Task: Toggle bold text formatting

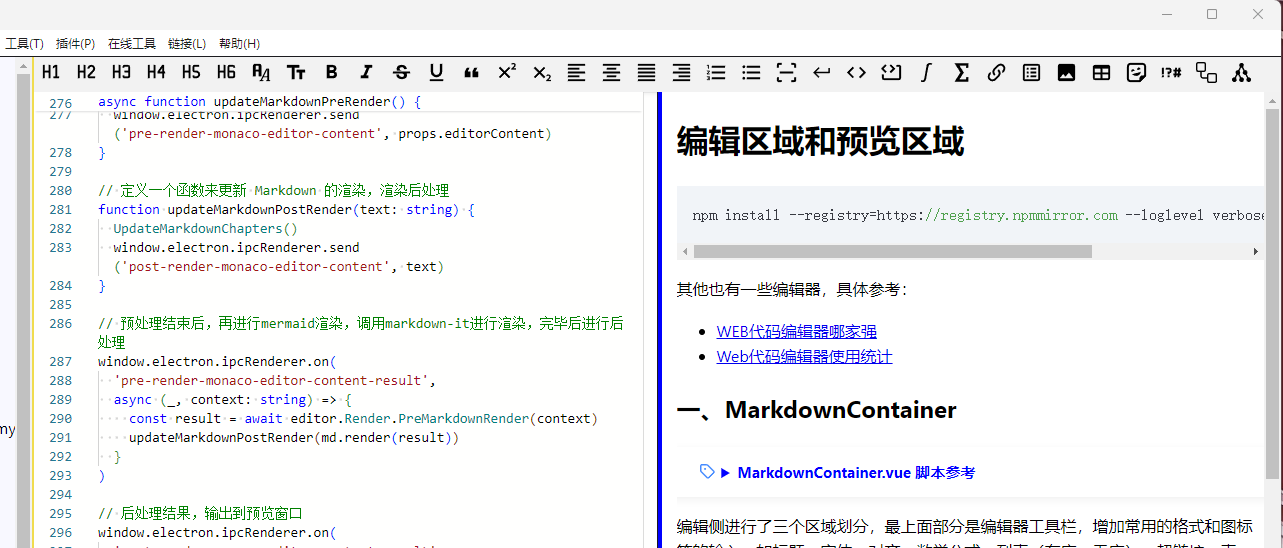Action: (332, 72)
